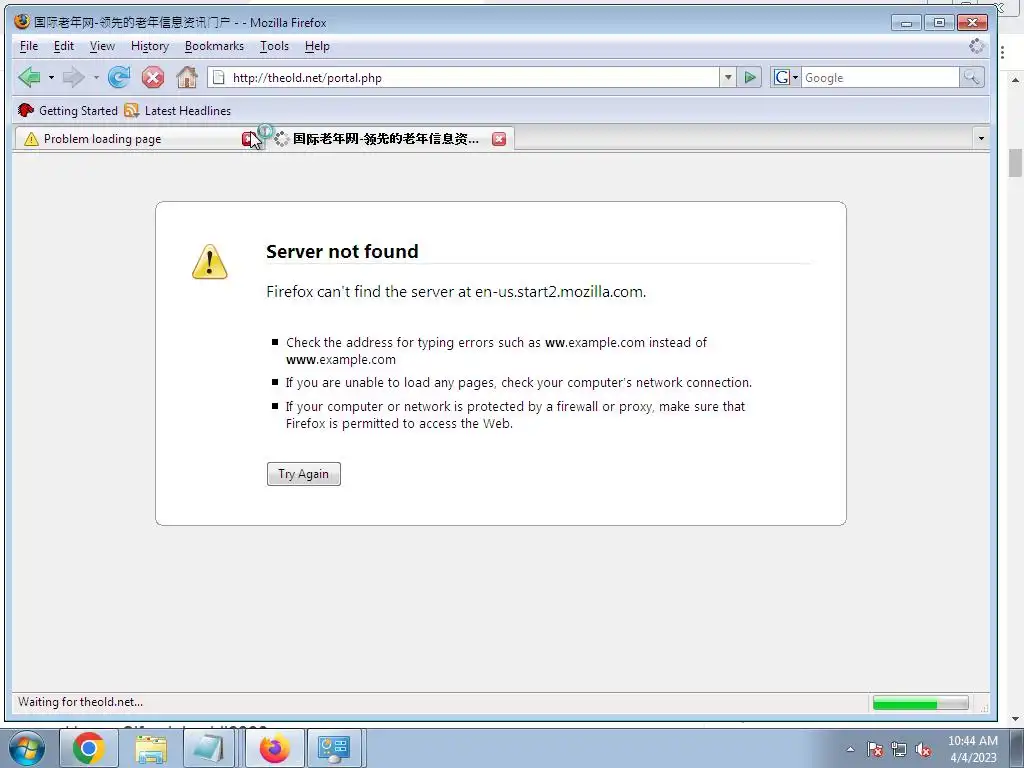The width and height of the screenshot is (1024, 768).
Task: Go to the Home page icon
Action: 187,77
